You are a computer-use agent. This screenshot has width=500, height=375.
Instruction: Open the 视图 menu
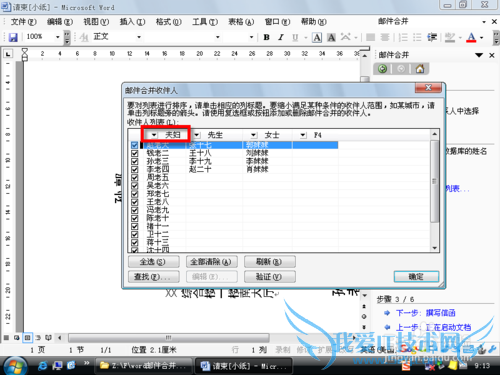(x=96, y=22)
